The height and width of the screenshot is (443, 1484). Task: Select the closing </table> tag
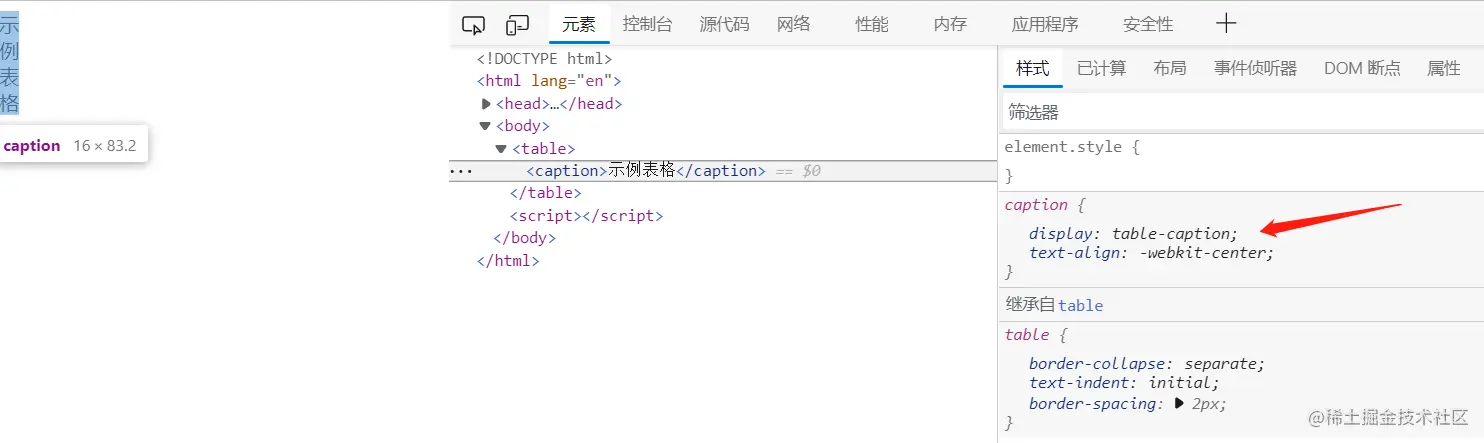click(545, 193)
